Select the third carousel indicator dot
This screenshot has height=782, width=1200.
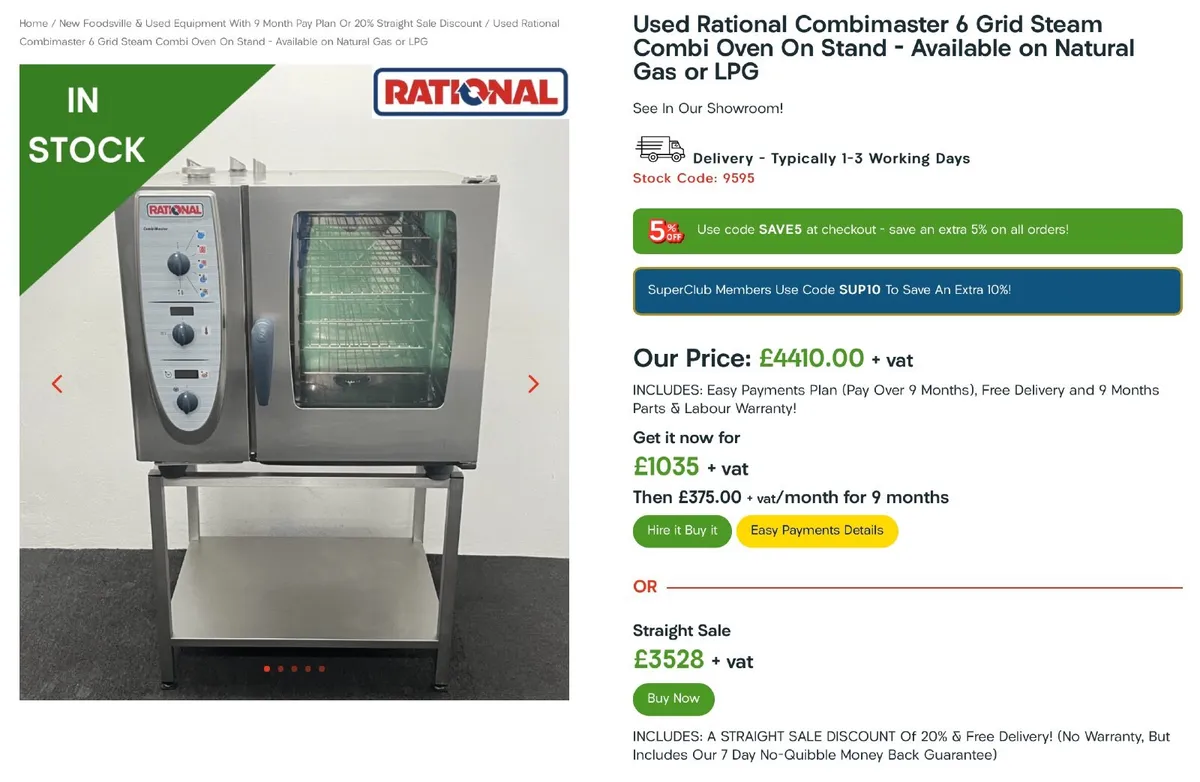[x=294, y=669]
